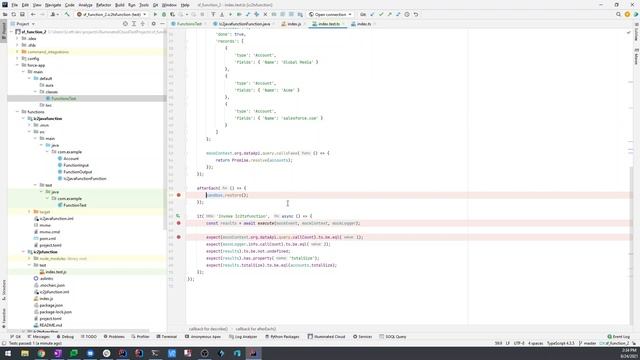Image resolution: width=640 pixels, height=360 pixels.
Task: Open Project panel settings gear icon
Action: 153,24
